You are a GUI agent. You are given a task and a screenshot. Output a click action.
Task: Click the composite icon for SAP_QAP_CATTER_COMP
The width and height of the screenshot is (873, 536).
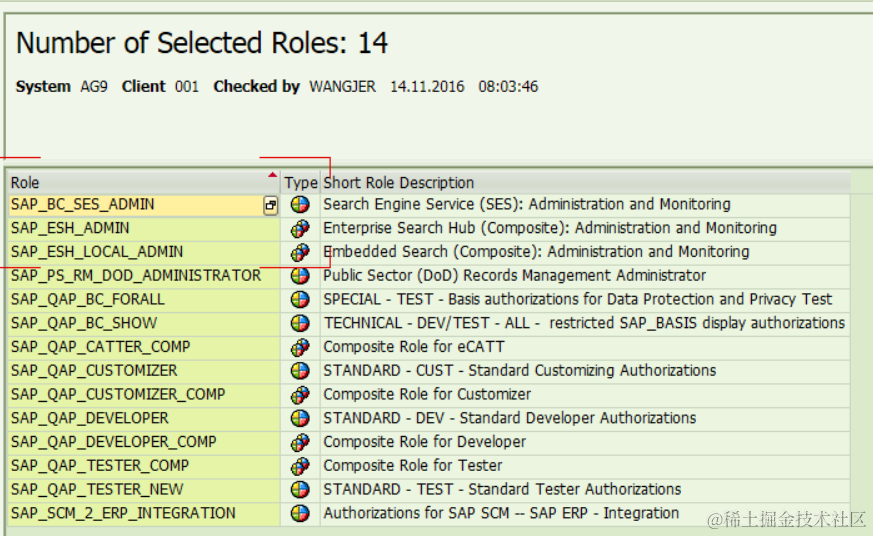(300, 347)
